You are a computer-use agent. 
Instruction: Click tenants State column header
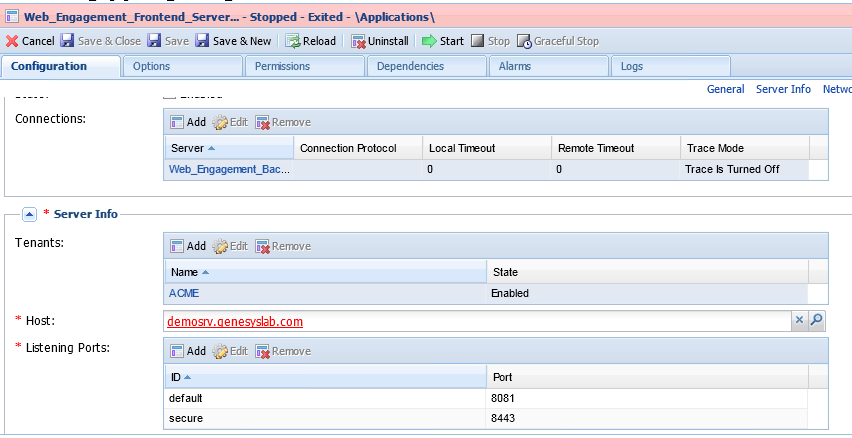(x=647, y=272)
